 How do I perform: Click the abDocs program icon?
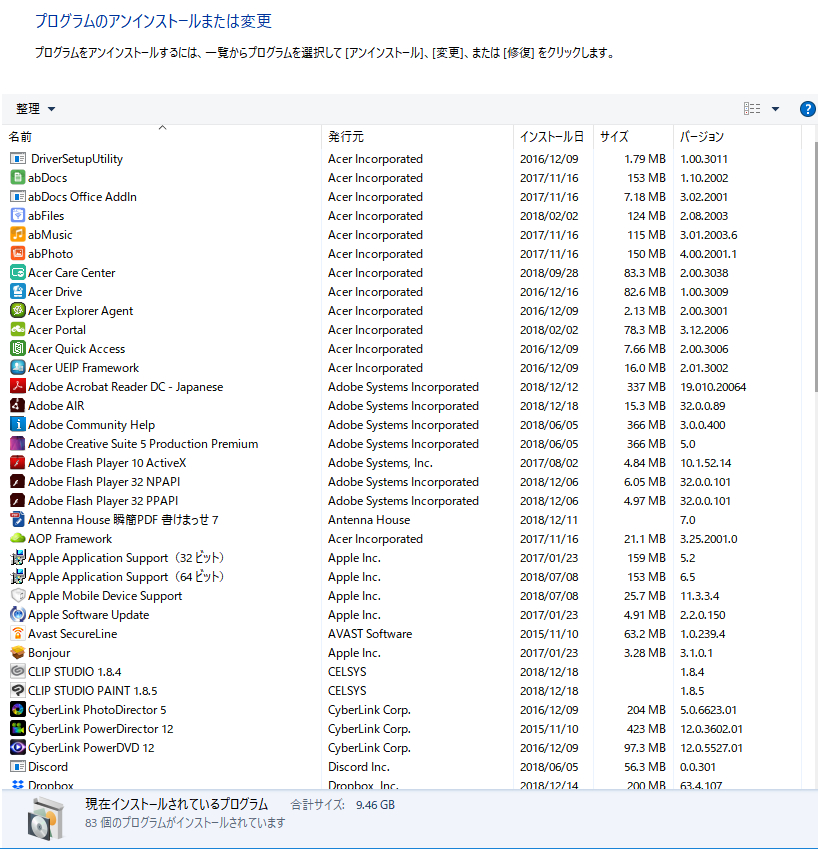(x=18, y=178)
